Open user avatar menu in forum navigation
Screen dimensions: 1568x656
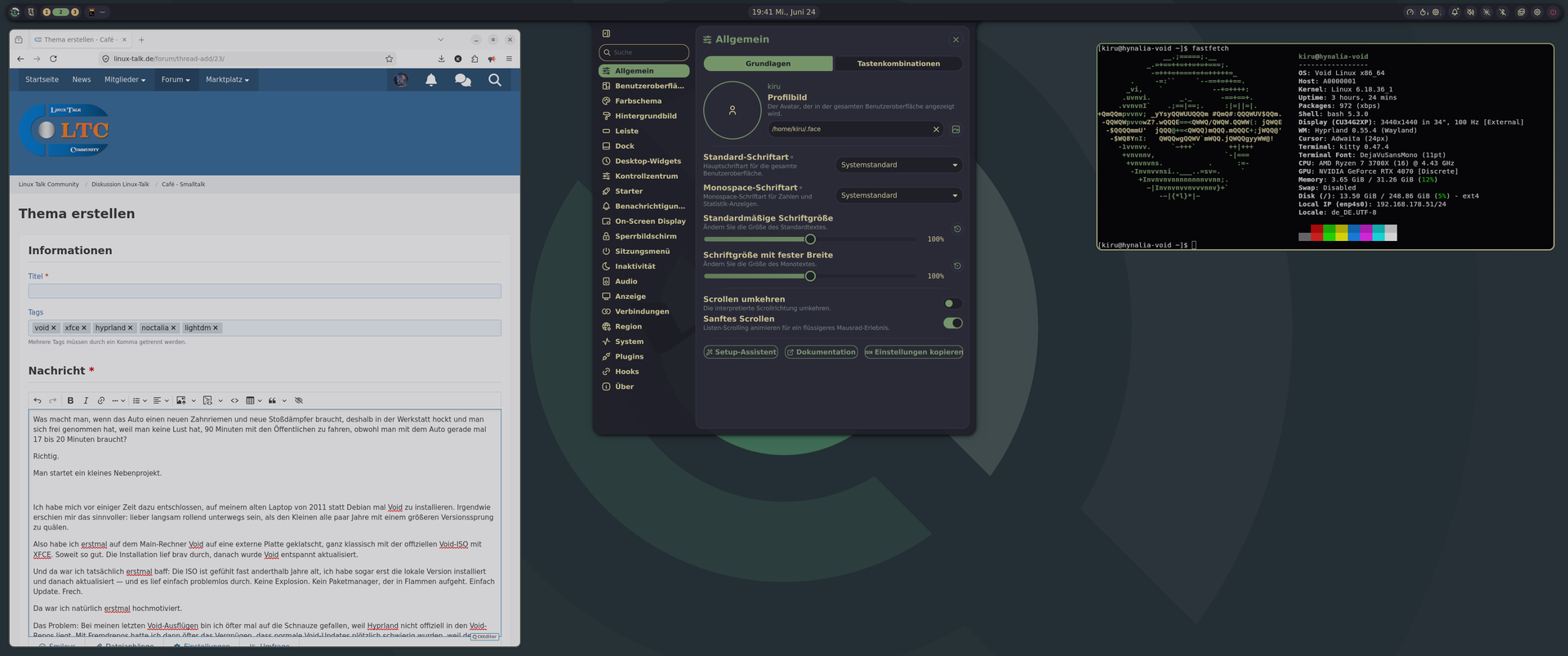[401, 79]
